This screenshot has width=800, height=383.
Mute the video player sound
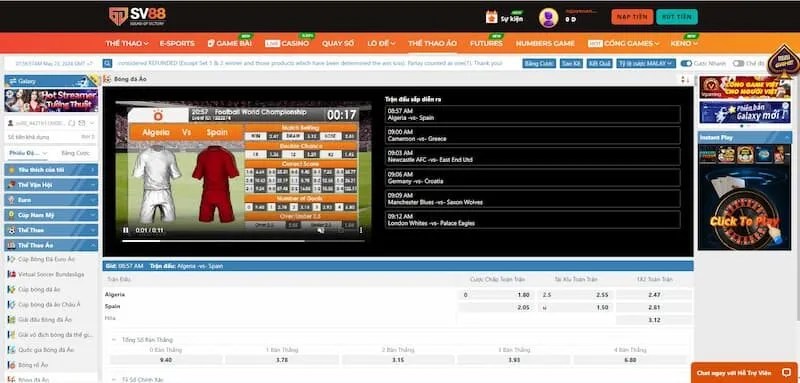tap(320, 230)
